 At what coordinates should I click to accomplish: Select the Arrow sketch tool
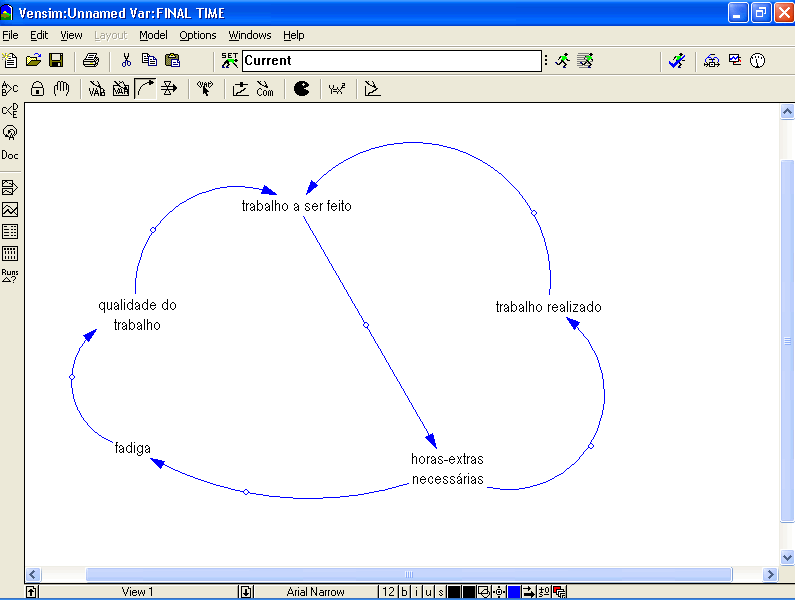(145, 89)
